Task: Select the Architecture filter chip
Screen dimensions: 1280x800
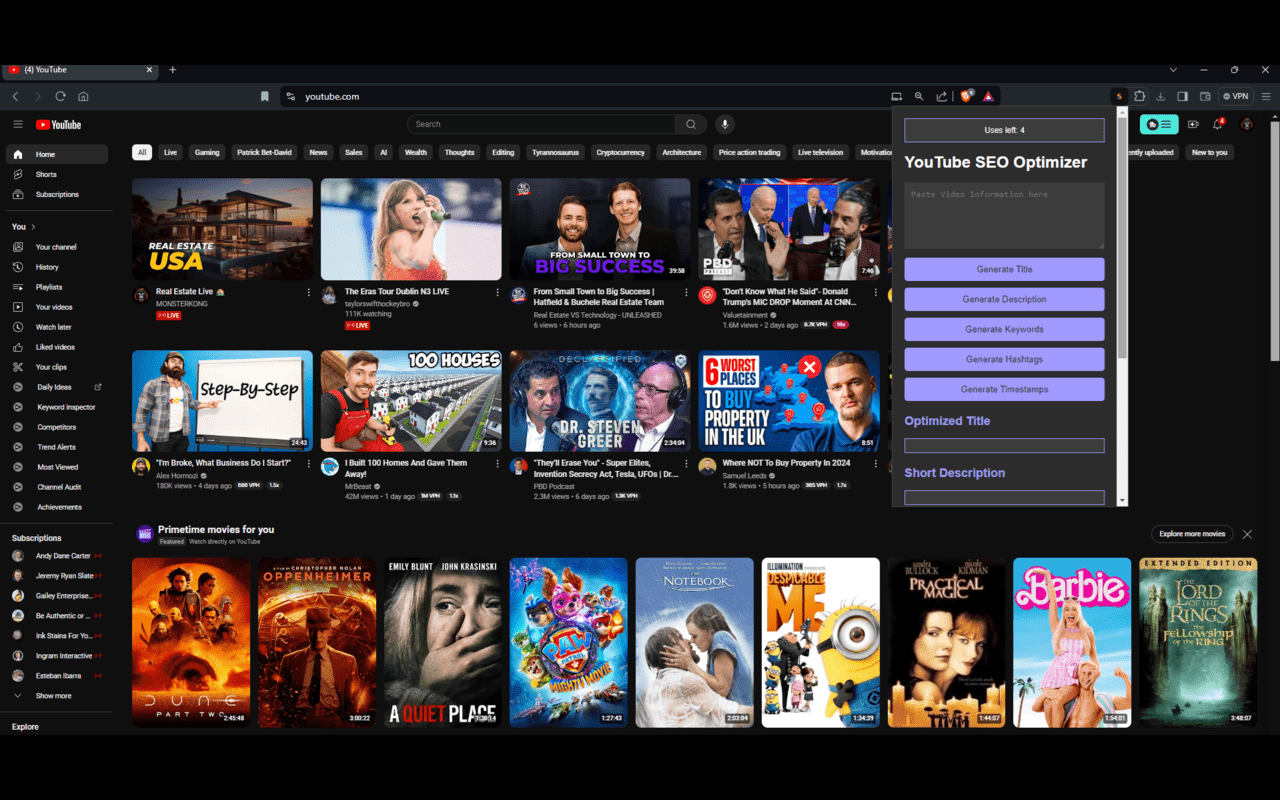Action: (682, 152)
